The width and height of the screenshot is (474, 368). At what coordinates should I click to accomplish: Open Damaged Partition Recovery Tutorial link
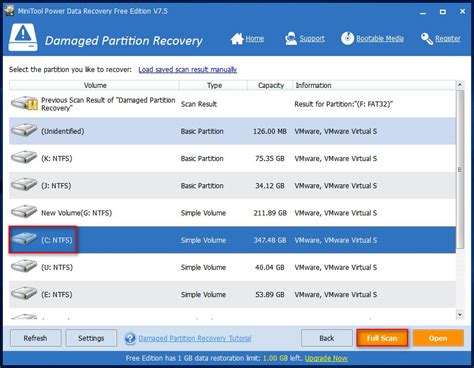[x=195, y=338]
